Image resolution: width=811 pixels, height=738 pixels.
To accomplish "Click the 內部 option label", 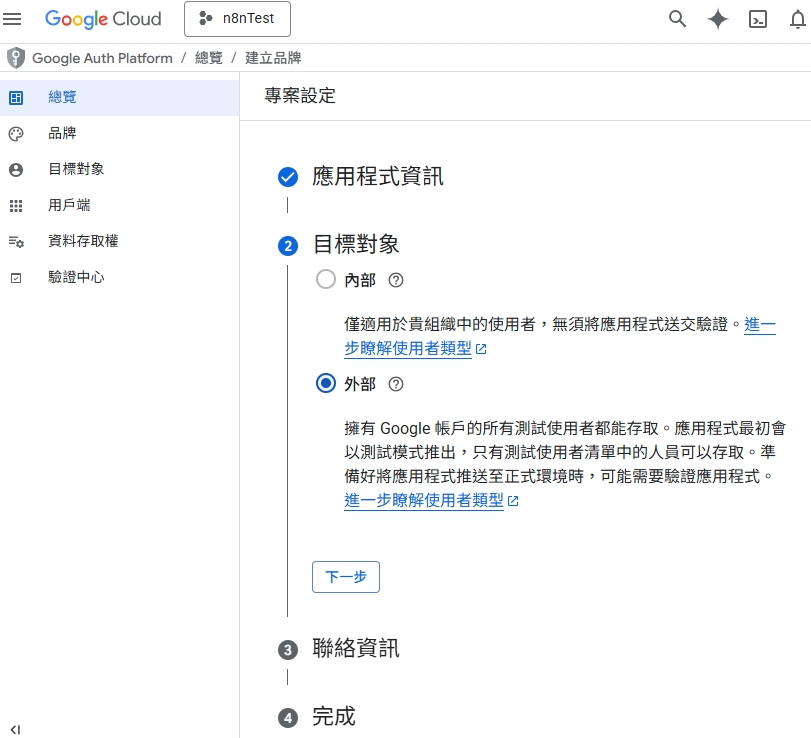I will [360, 280].
